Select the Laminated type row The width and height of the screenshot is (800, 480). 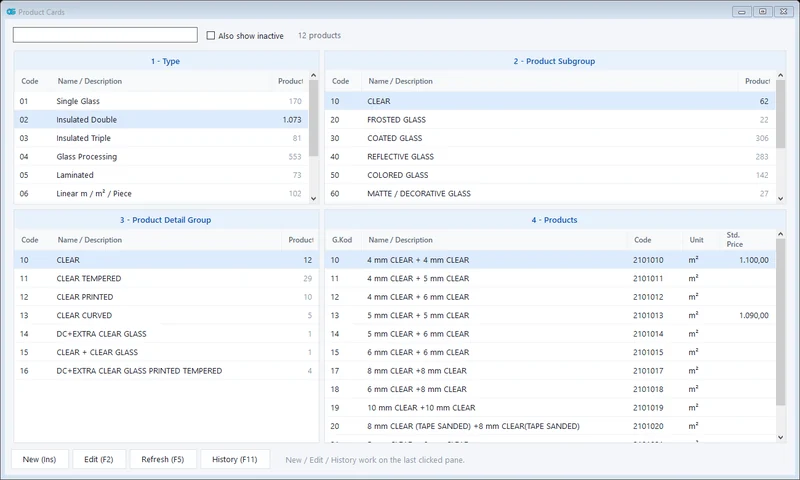(161, 175)
